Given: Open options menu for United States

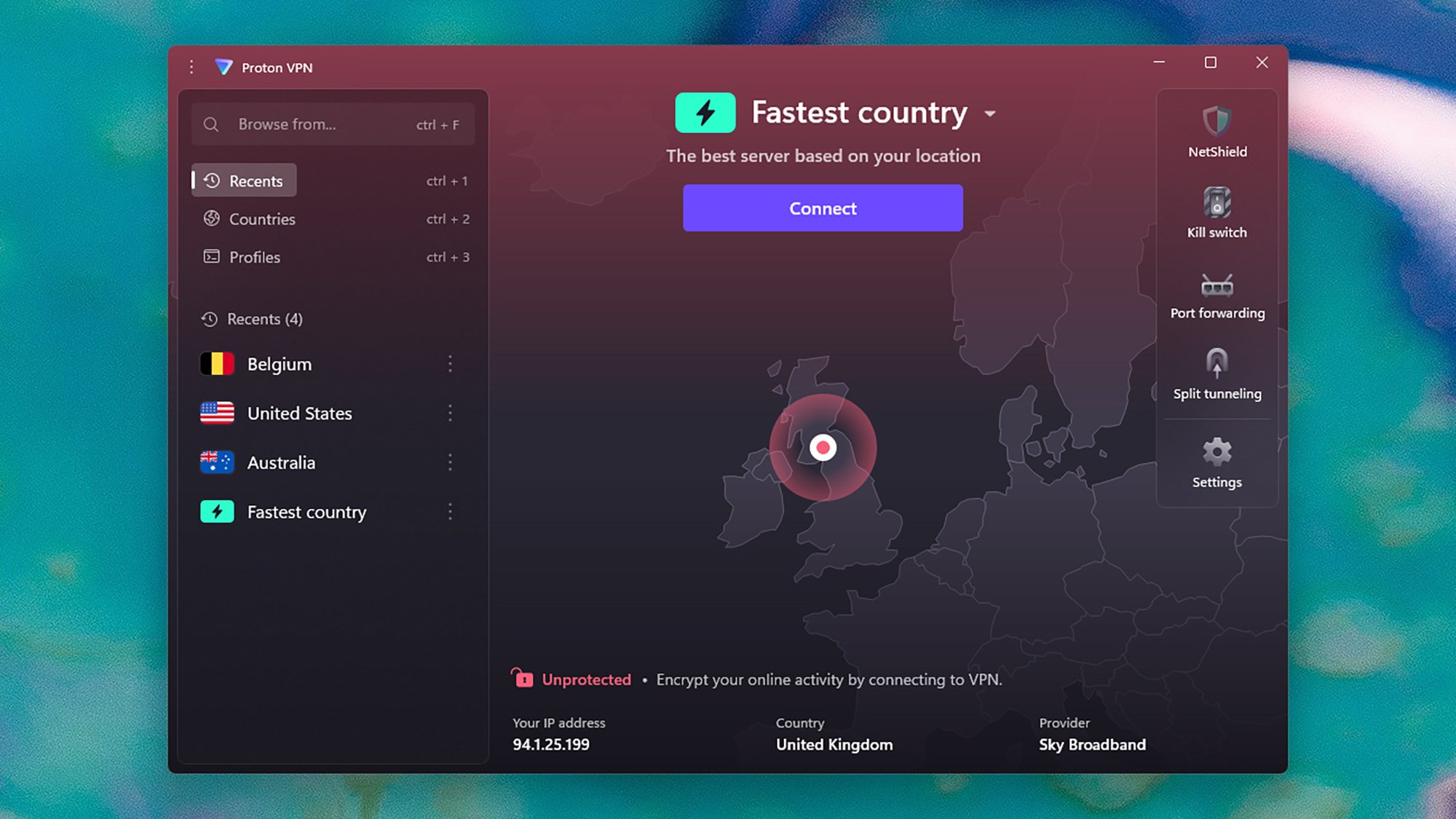Looking at the screenshot, I should (x=450, y=414).
